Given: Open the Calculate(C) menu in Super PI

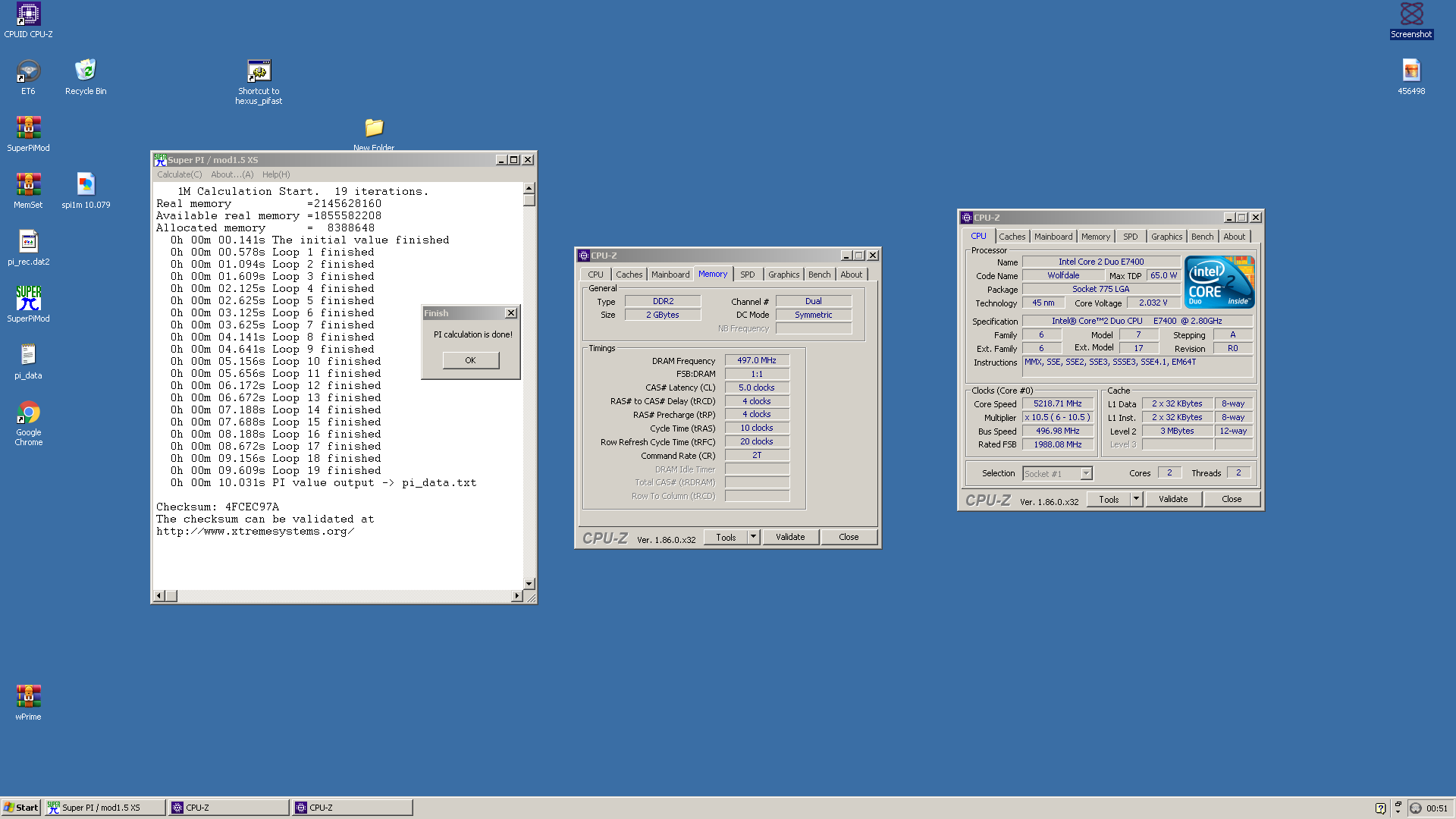Looking at the screenshot, I should pos(180,174).
